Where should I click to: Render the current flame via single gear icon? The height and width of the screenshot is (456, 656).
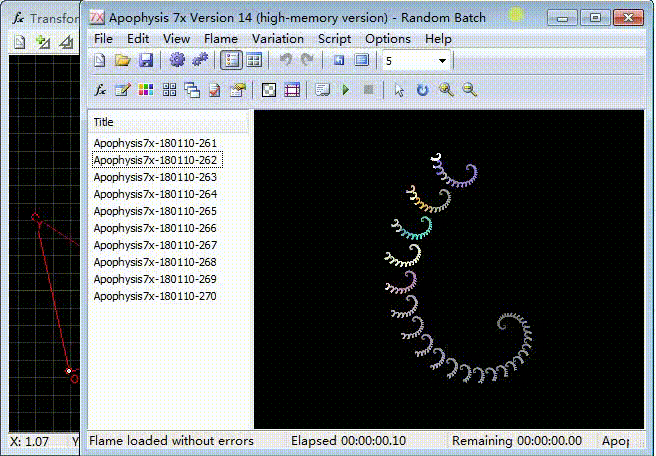[177, 60]
